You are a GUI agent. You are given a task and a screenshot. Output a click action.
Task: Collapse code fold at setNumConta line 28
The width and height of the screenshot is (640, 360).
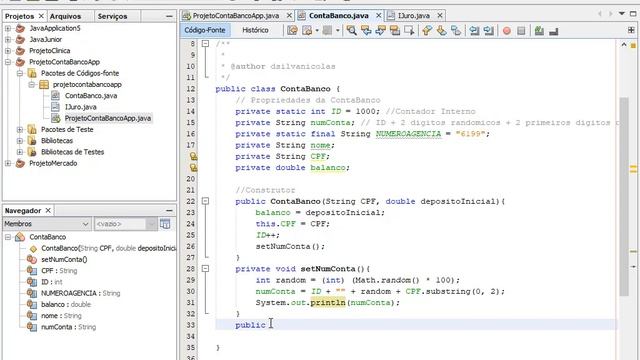(x=206, y=269)
